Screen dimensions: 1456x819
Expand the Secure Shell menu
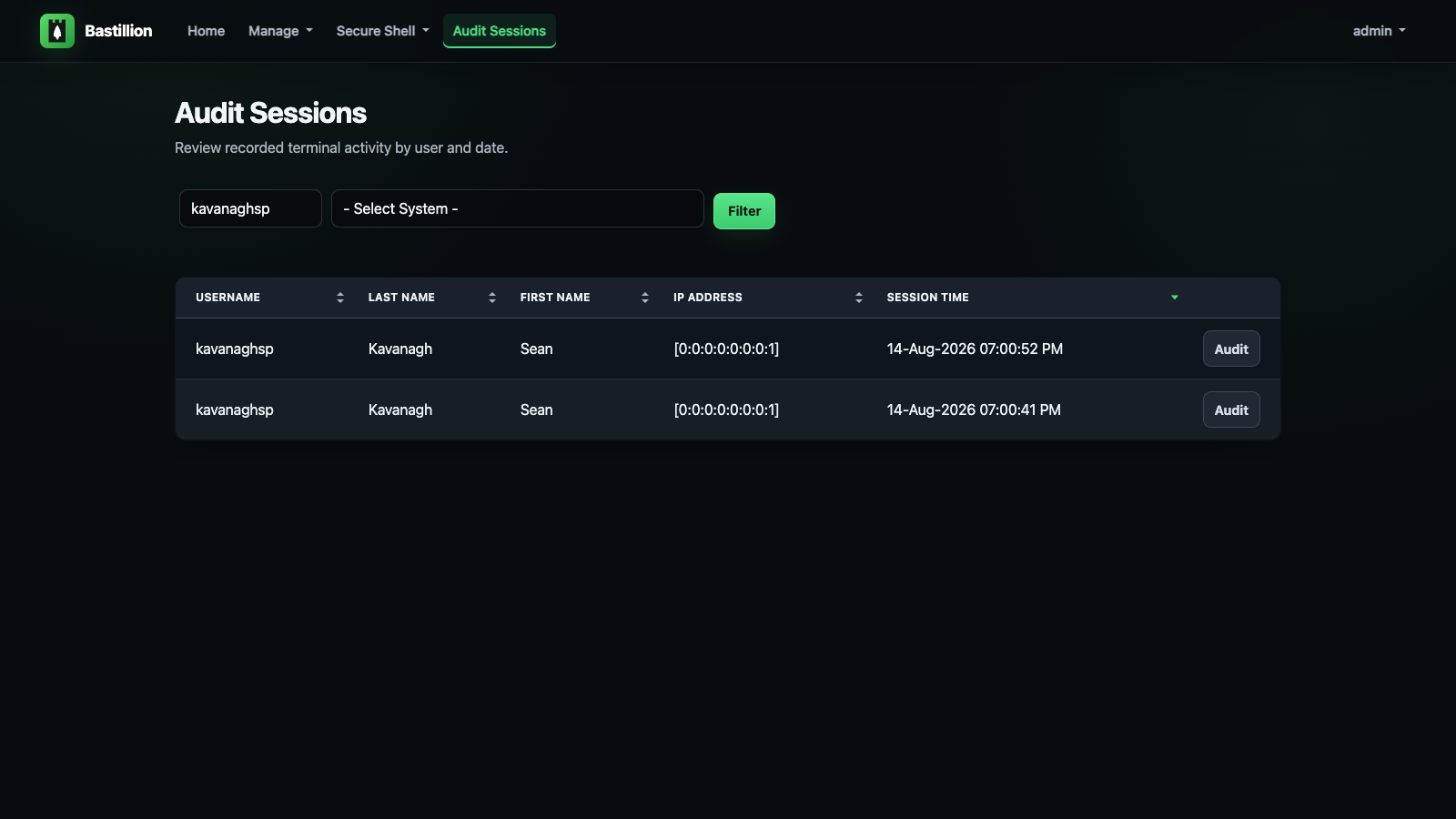(382, 31)
